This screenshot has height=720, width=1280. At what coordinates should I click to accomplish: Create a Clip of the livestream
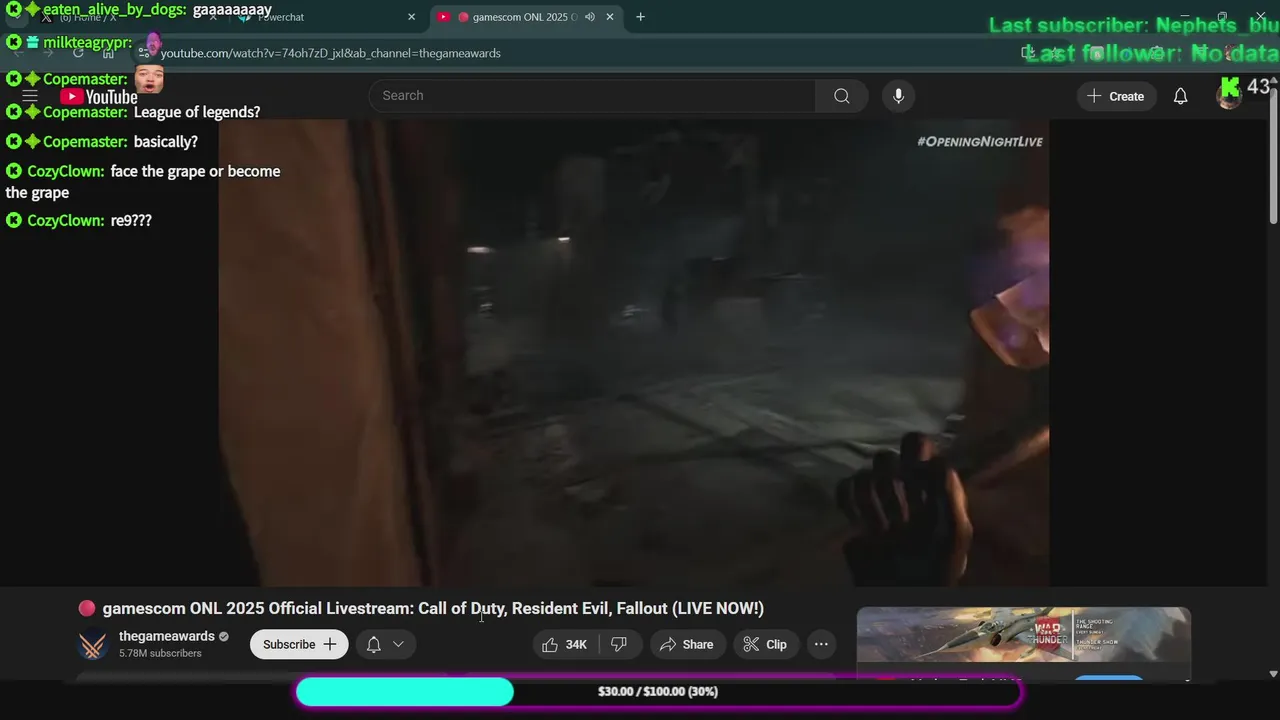[x=765, y=644]
